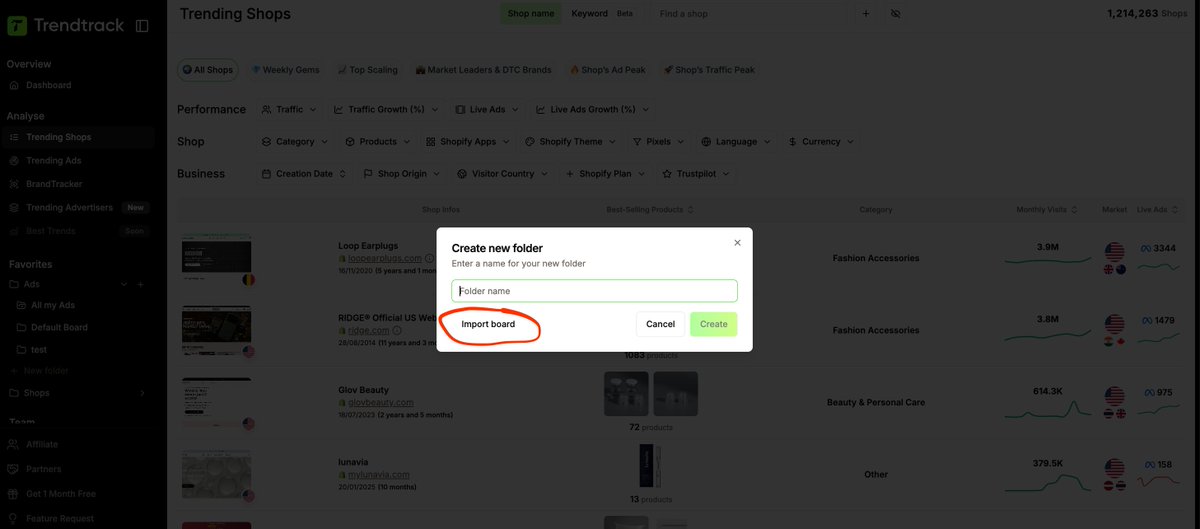Open the Category filter dropdown
Viewport: 1200px width, 529px height.
coord(294,142)
